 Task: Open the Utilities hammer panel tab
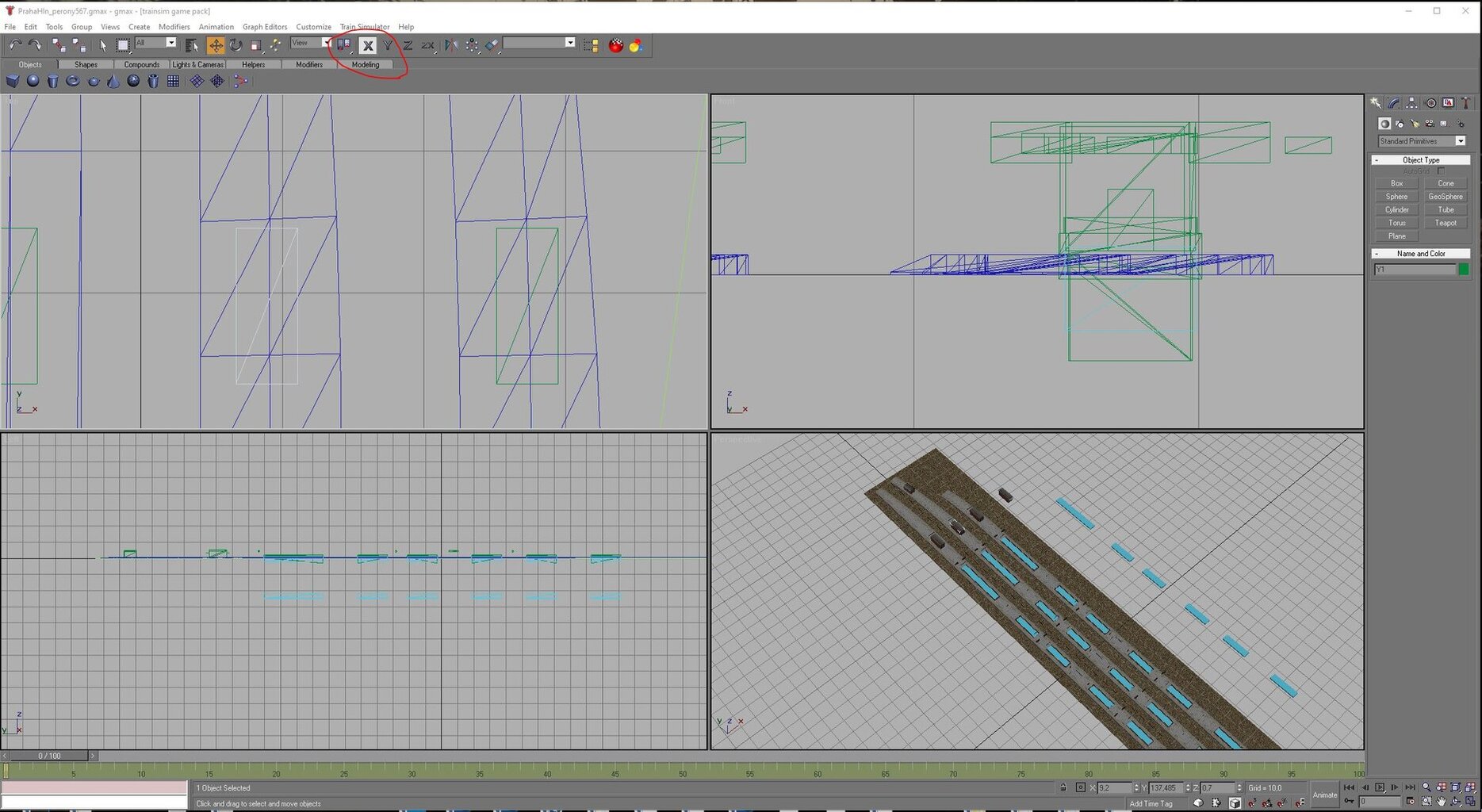click(1466, 103)
